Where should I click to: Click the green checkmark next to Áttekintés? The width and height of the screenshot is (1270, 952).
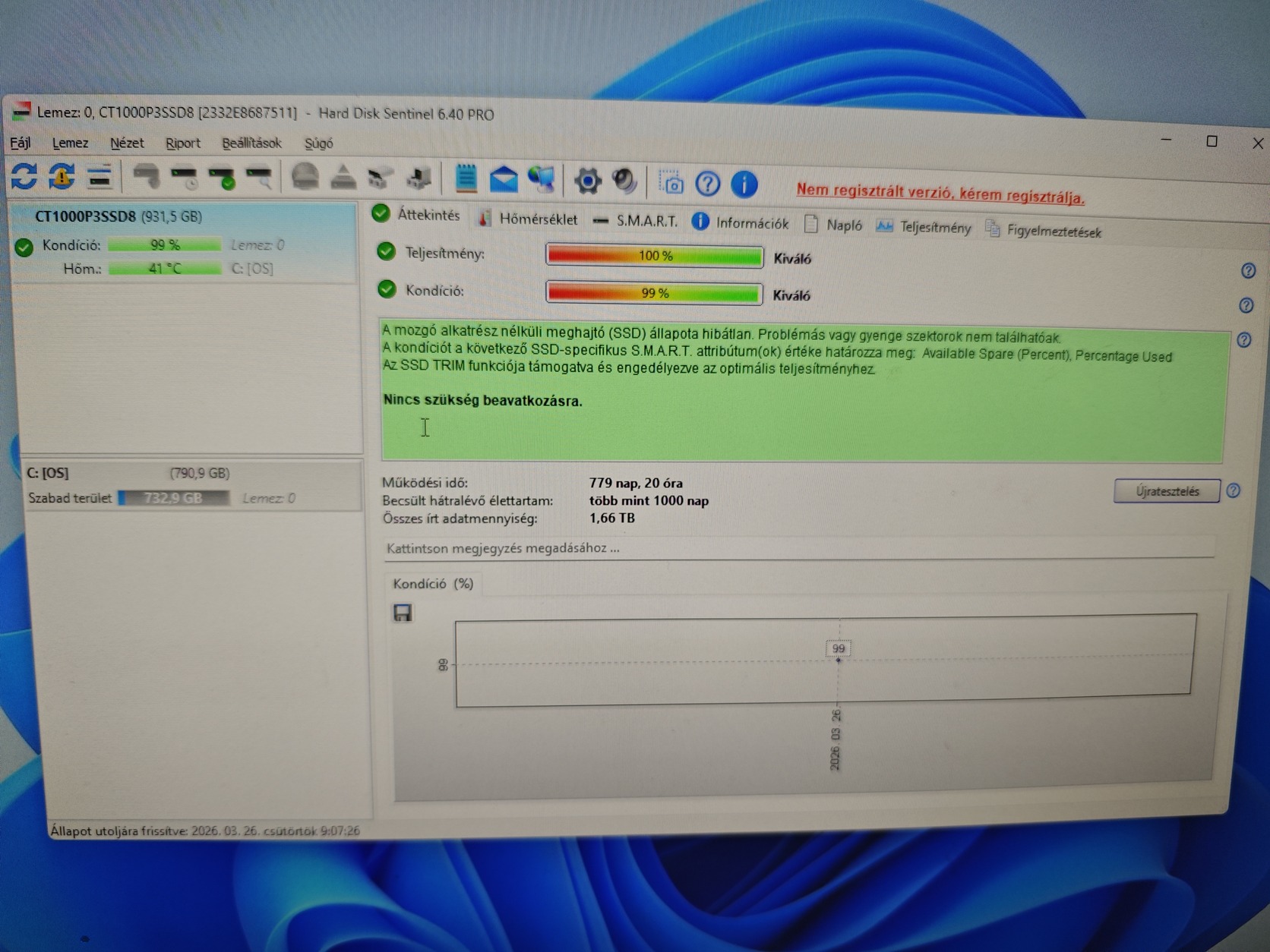pos(381,213)
